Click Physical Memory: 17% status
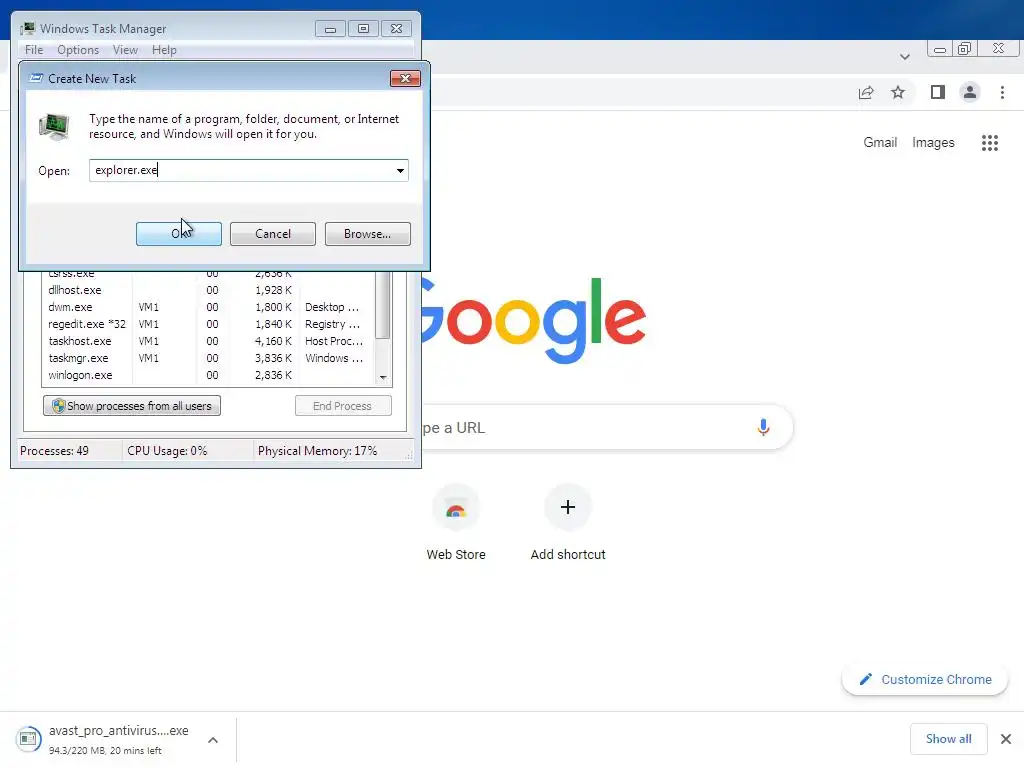Viewport: 1024px width, 768px height. coord(317,451)
